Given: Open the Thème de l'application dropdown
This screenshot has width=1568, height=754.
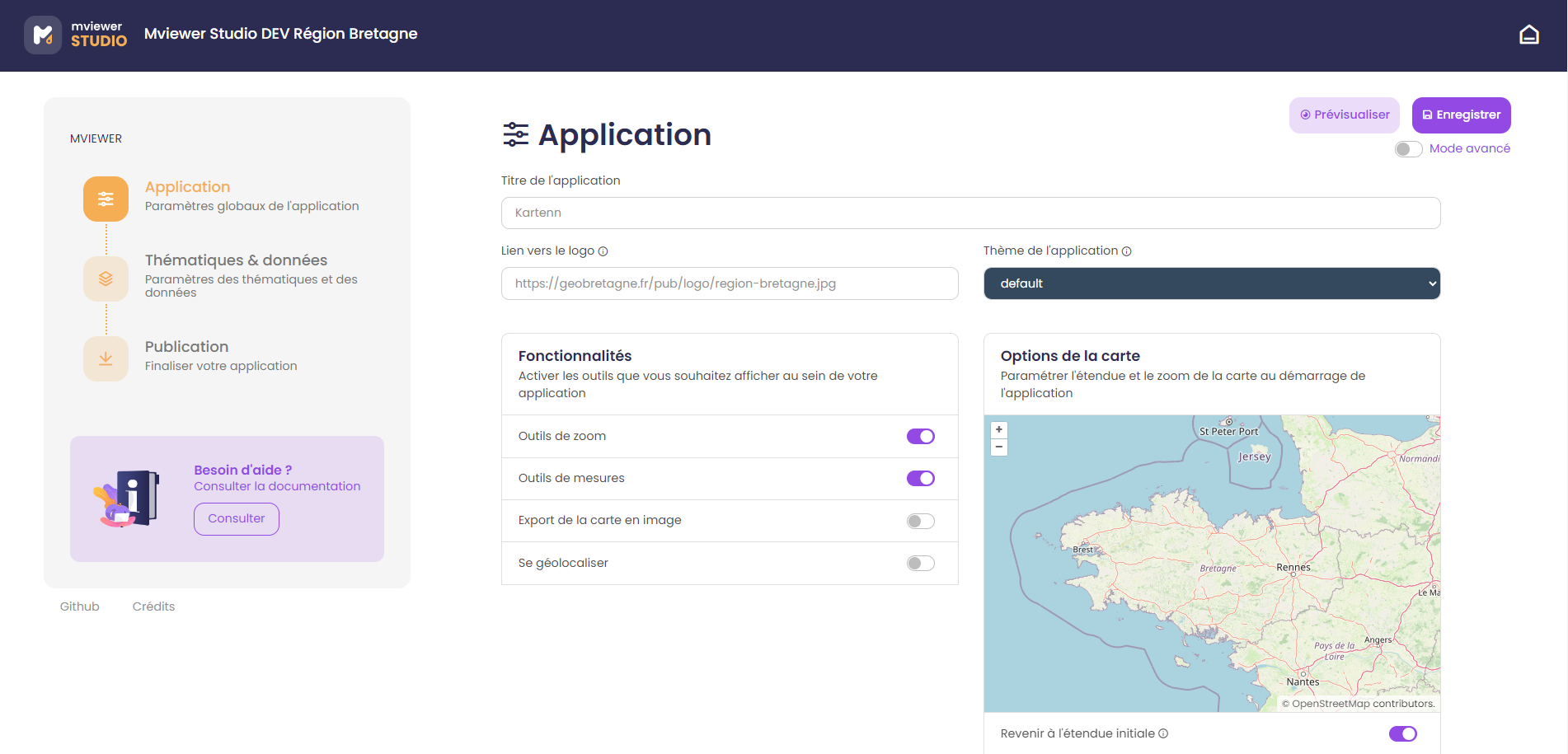Looking at the screenshot, I should click(x=1212, y=283).
